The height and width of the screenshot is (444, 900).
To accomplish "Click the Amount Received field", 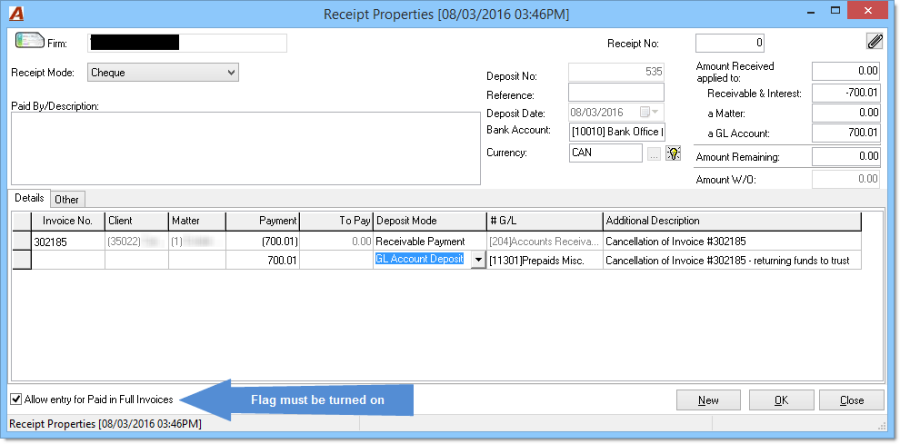I will pyautogui.click(x=846, y=71).
